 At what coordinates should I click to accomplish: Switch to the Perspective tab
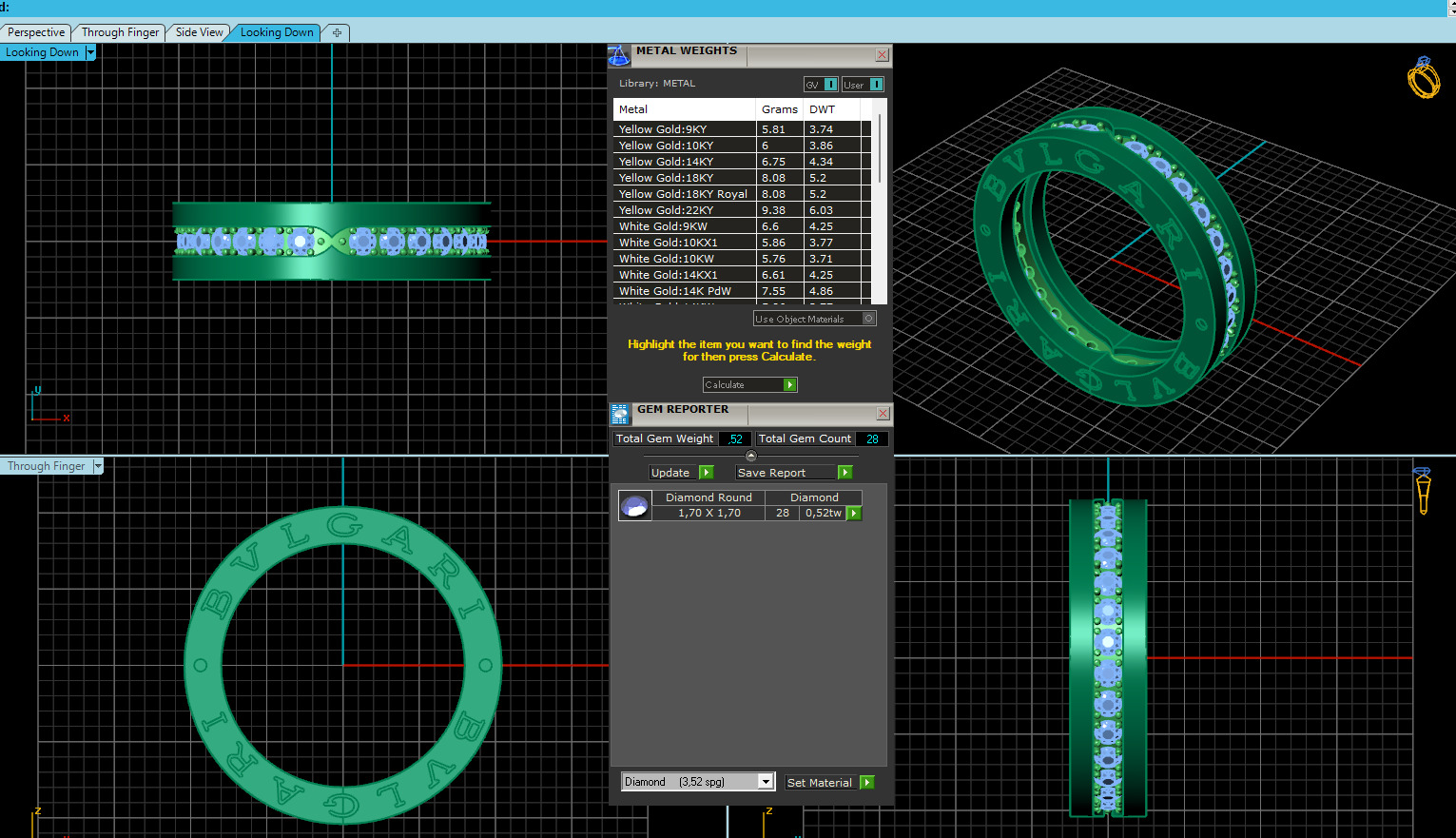[36, 32]
